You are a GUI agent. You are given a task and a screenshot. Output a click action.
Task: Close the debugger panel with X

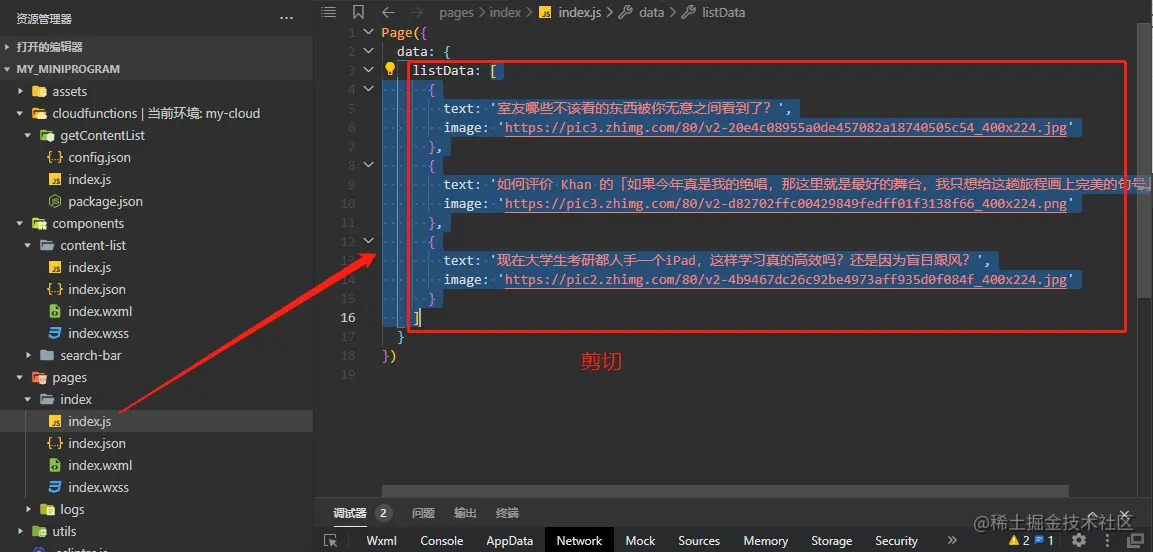point(1124,515)
